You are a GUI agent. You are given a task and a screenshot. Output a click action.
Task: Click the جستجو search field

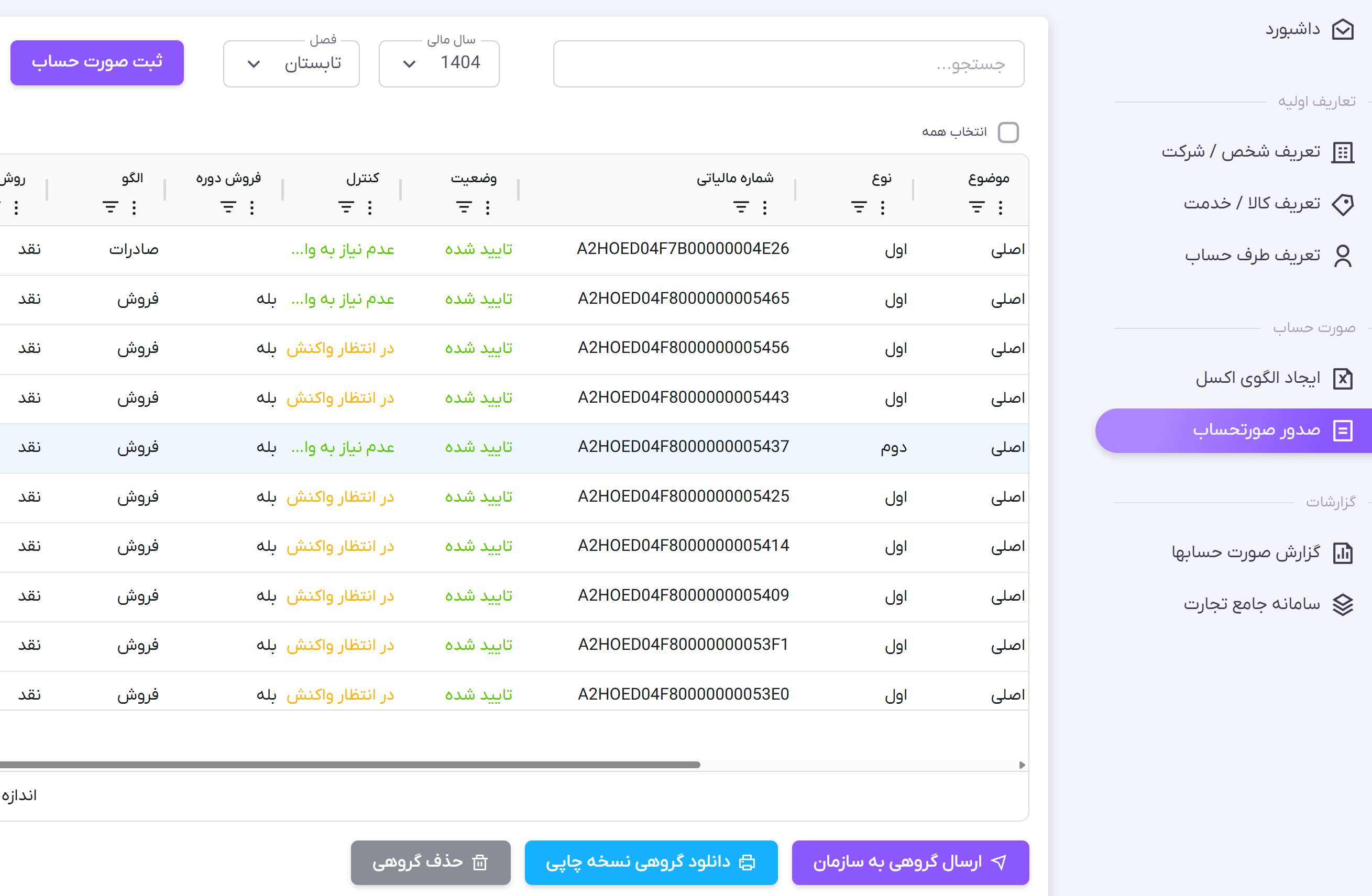click(787, 64)
